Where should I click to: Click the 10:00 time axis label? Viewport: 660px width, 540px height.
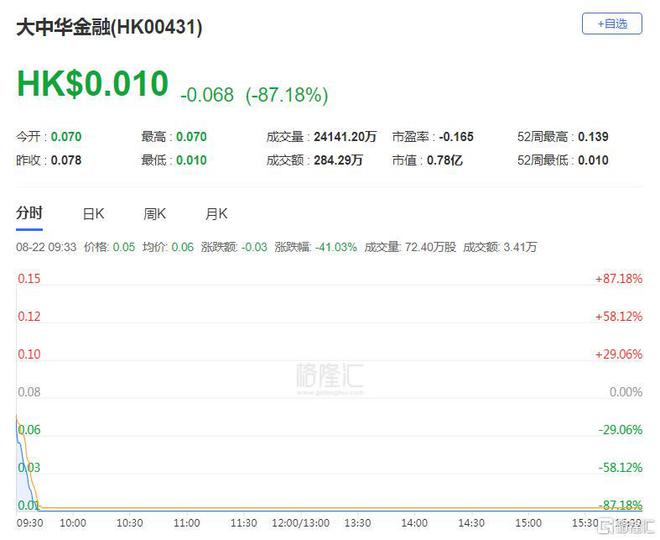[x=73, y=523]
